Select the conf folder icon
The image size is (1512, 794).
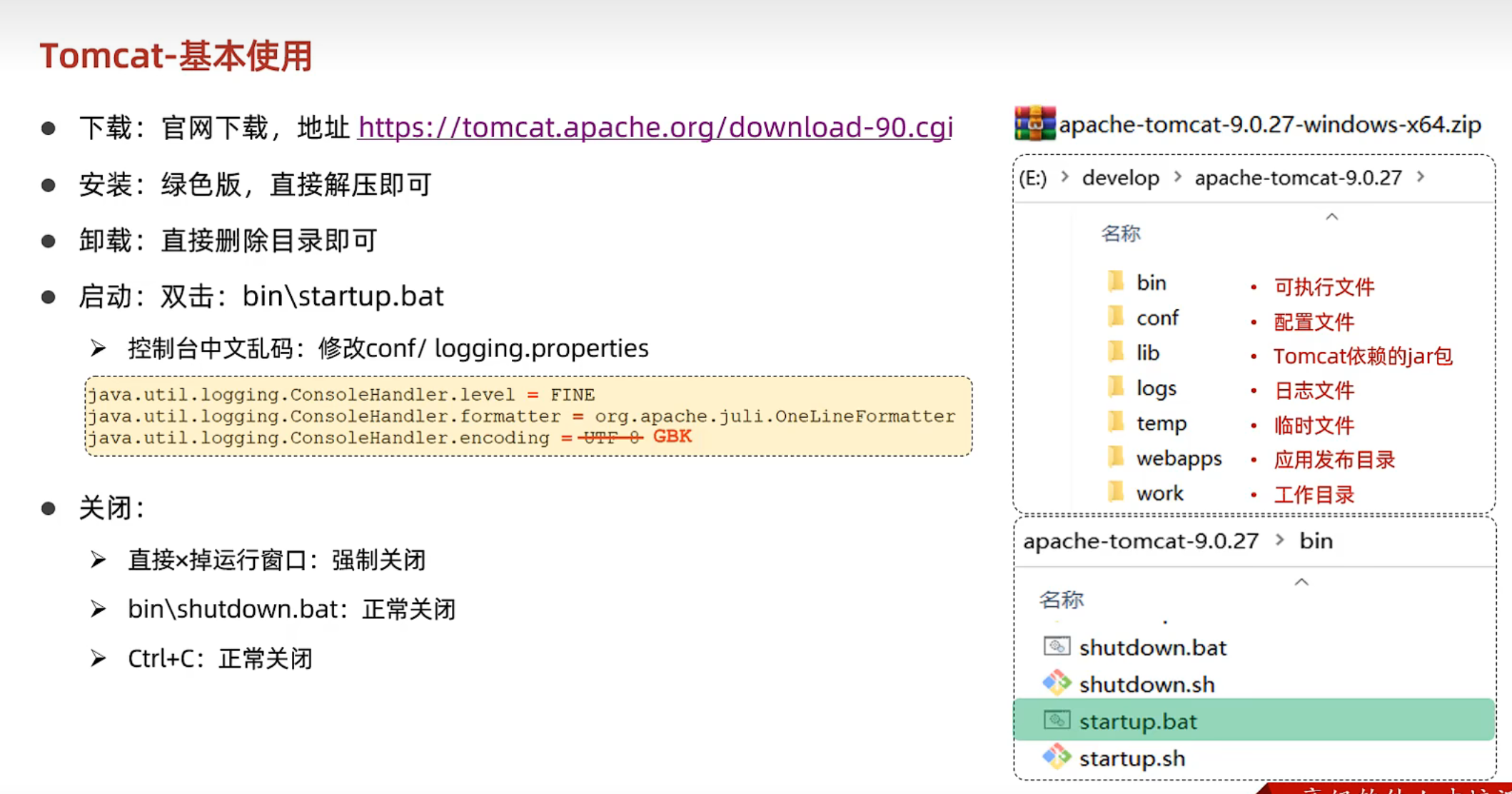pos(1116,316)
